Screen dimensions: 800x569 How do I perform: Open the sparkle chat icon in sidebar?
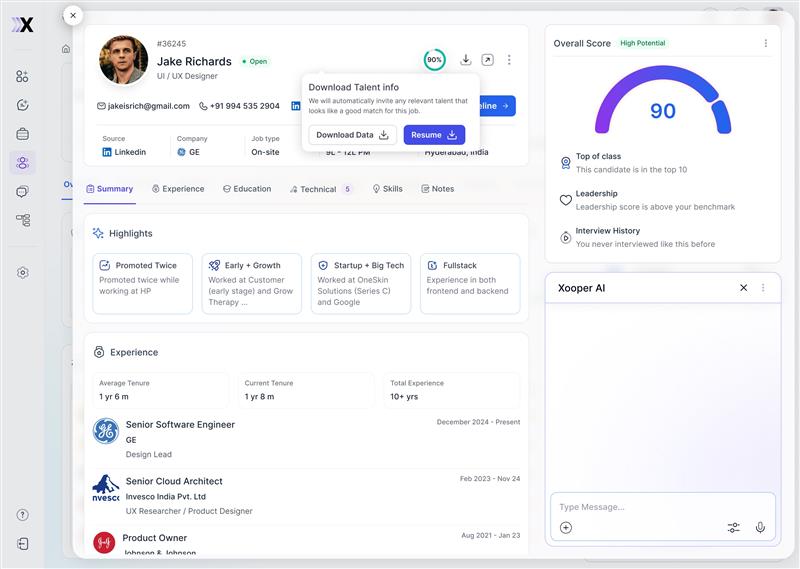[22, 105]
